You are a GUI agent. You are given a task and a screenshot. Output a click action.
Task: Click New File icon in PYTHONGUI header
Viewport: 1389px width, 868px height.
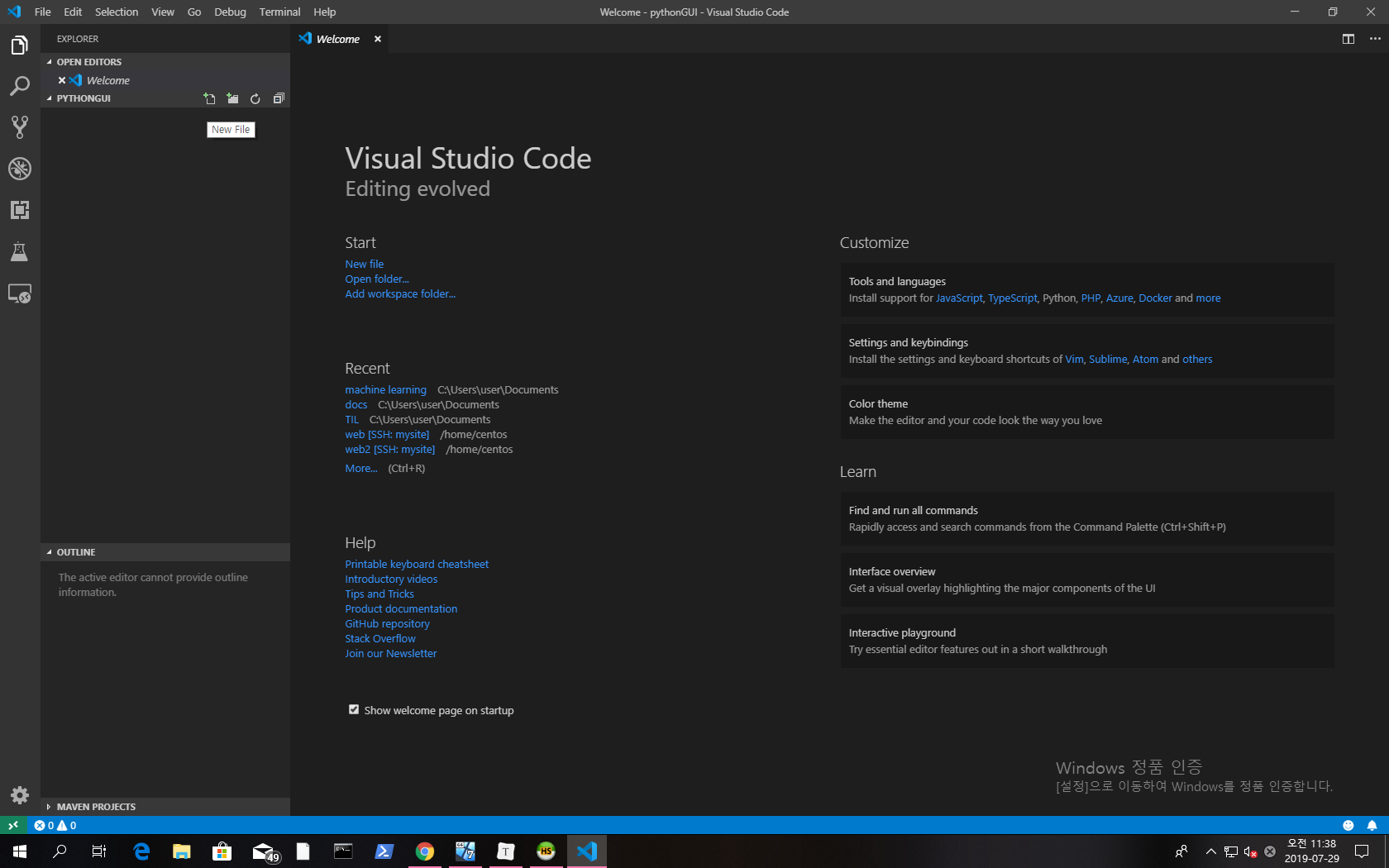click(209, 98)
